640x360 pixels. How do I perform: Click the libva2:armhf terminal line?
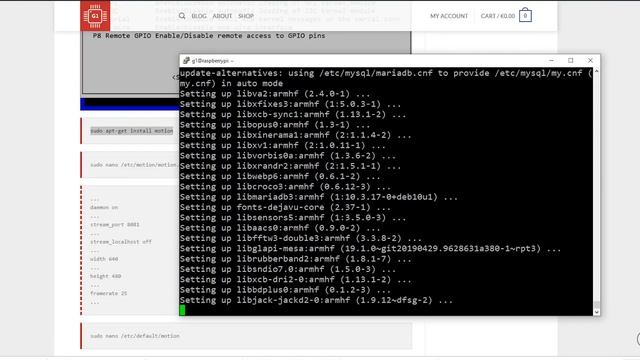(x=275, y=94)
